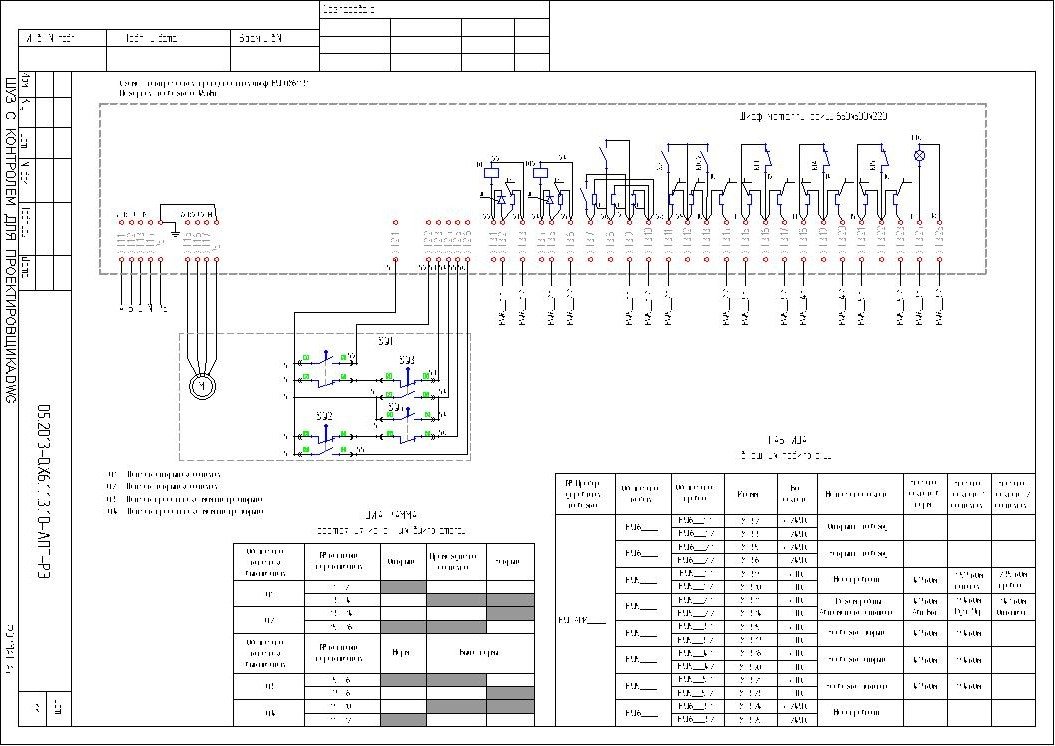Click the last legend line

tap(184, 511)
